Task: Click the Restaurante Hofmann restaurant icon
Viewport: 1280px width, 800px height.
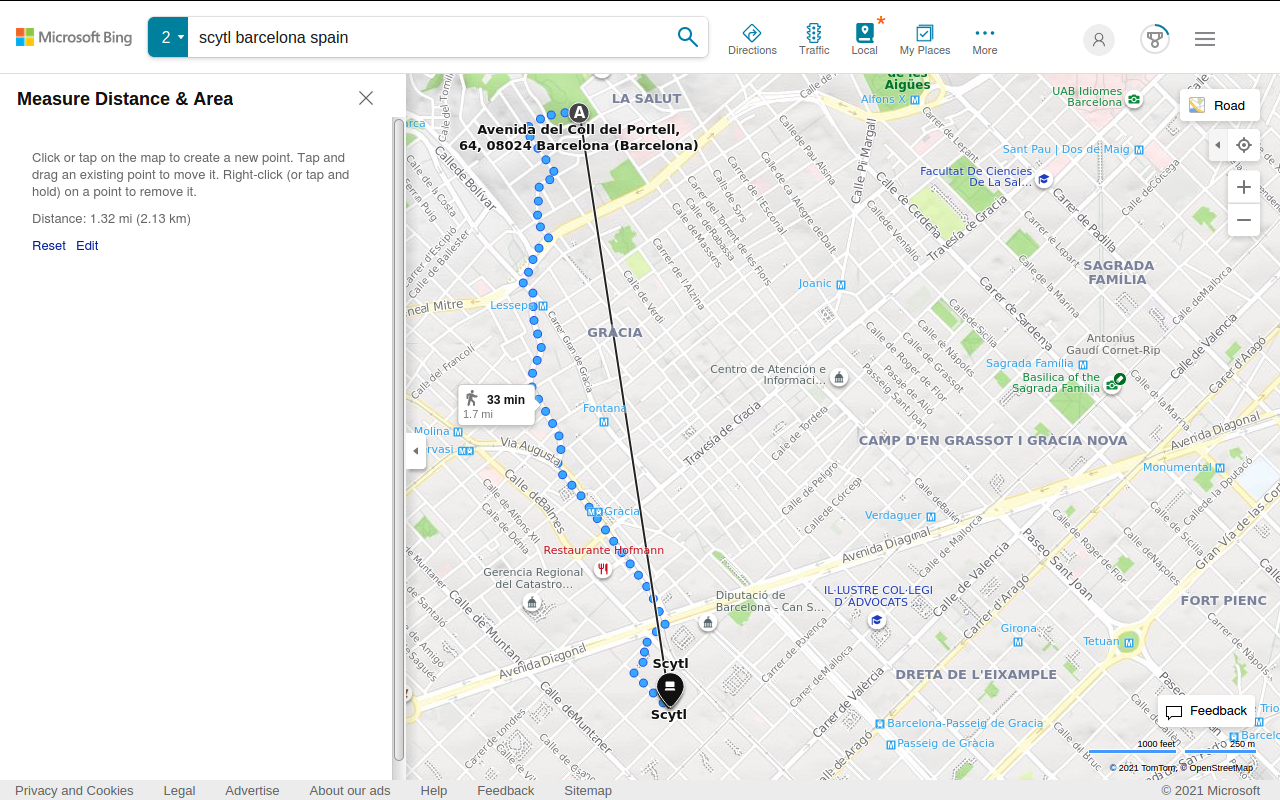Action: pyautogui.click(x=603, y=569)
